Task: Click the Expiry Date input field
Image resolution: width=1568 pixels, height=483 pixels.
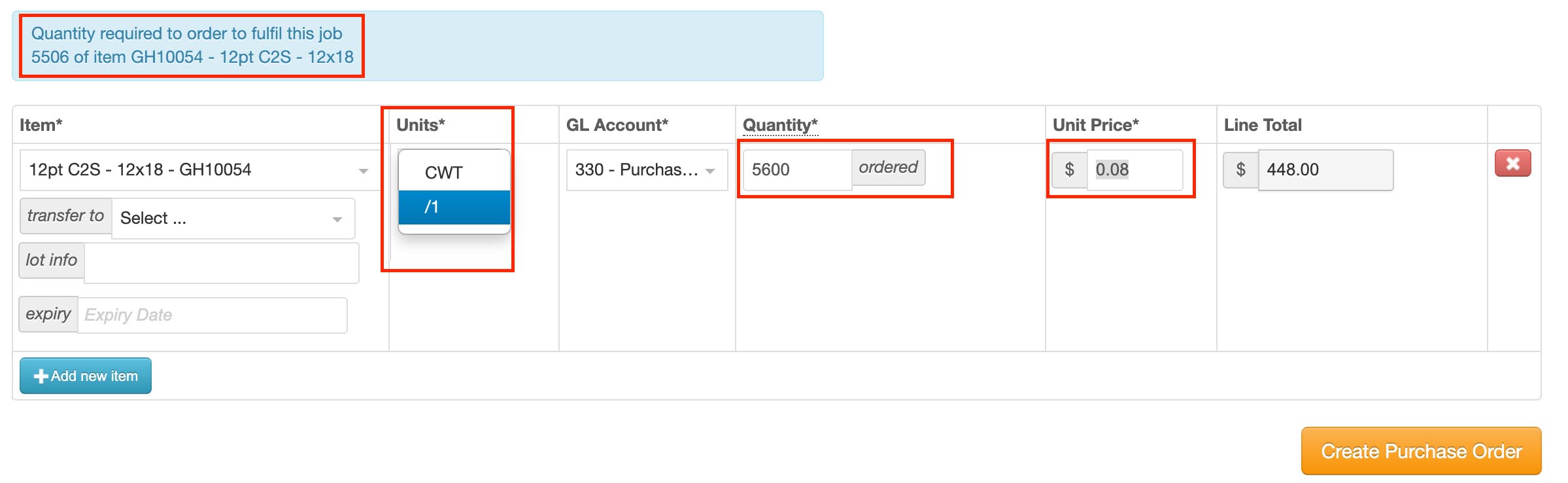Action: coord(213,315)
